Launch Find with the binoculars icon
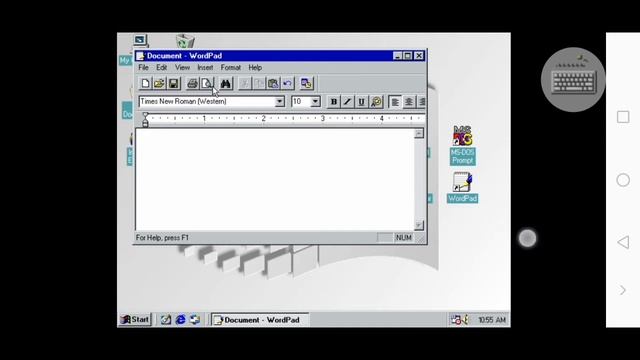The image size is (640, 360). pyautogui.click(x=226, y=84)
